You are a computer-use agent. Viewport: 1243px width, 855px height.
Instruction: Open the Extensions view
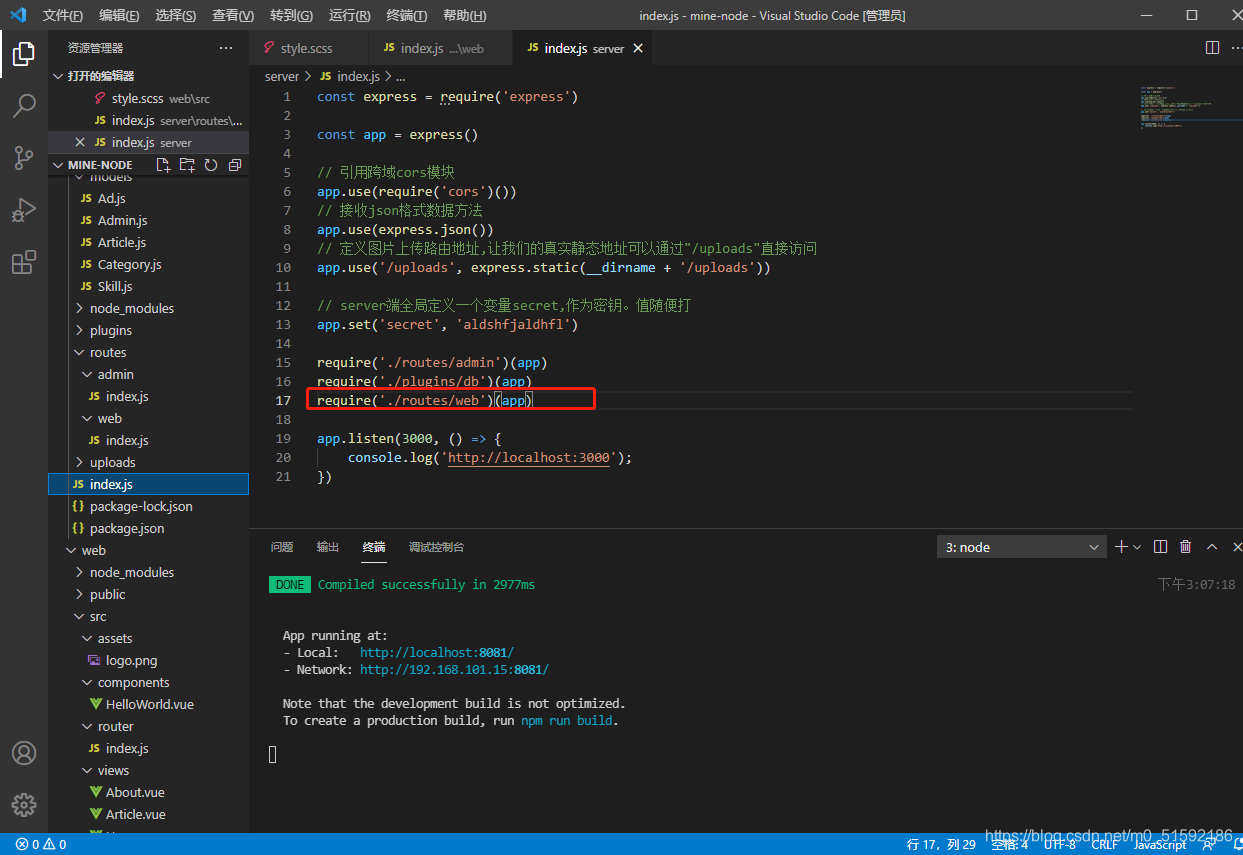pyautogui.click(x=24, y=262)
